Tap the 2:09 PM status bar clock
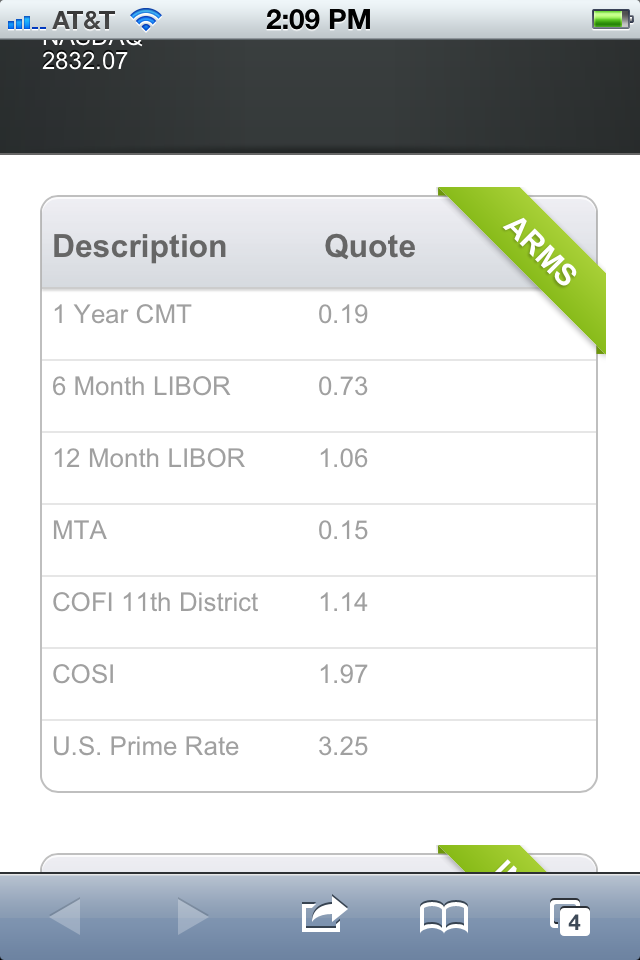The image size is (640, 960). [318, 20]
